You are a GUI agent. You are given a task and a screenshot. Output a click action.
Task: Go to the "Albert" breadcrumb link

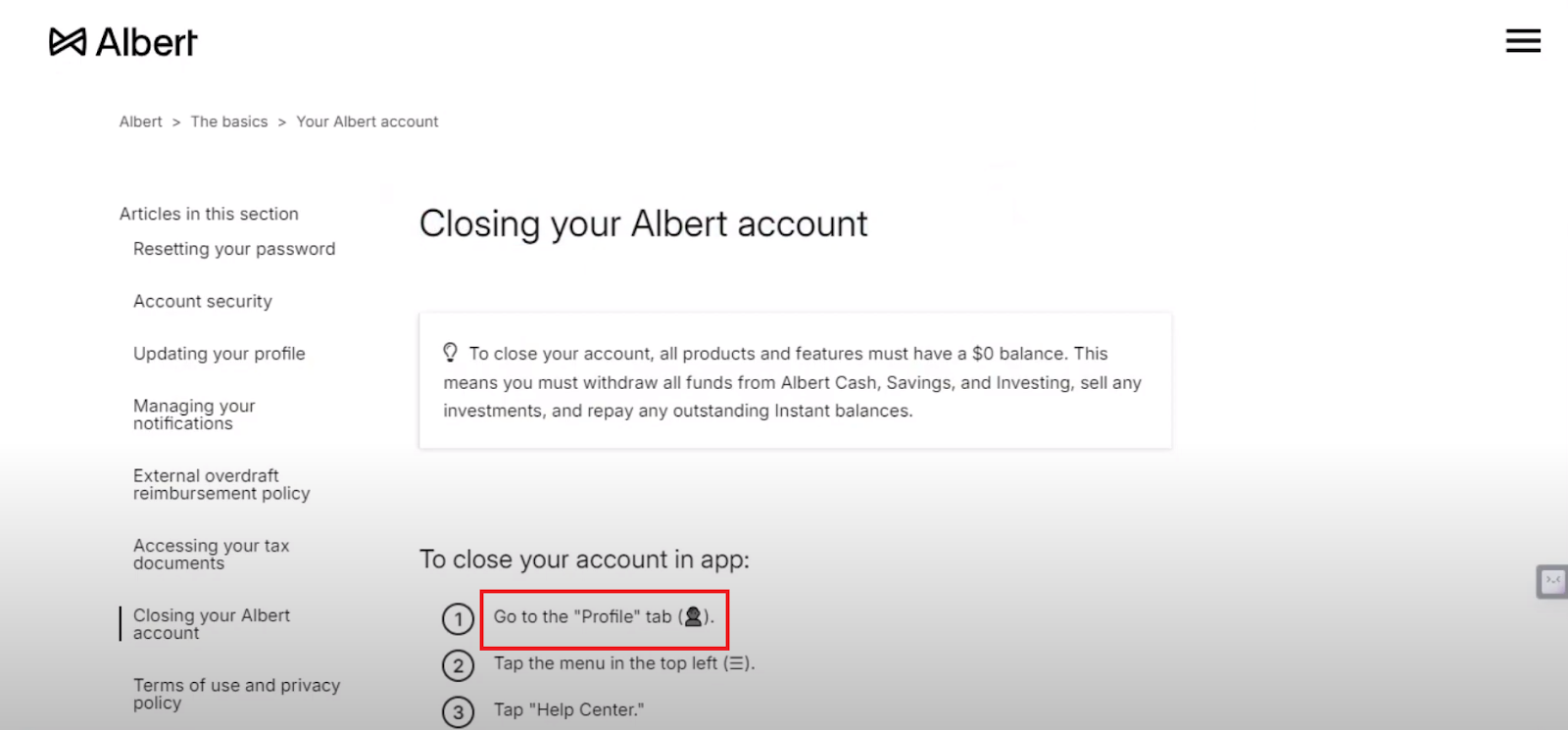point(141,122)
